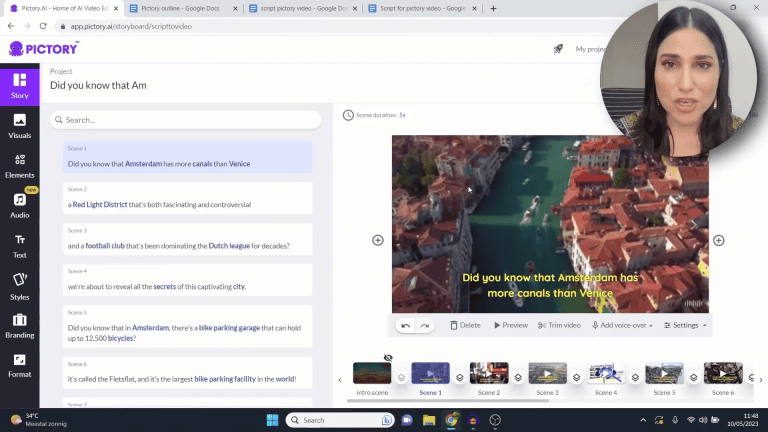The width and height of the screenshot is (768, 432).
Task: Add a scene with the right plus icon
Action: (718, 240)
